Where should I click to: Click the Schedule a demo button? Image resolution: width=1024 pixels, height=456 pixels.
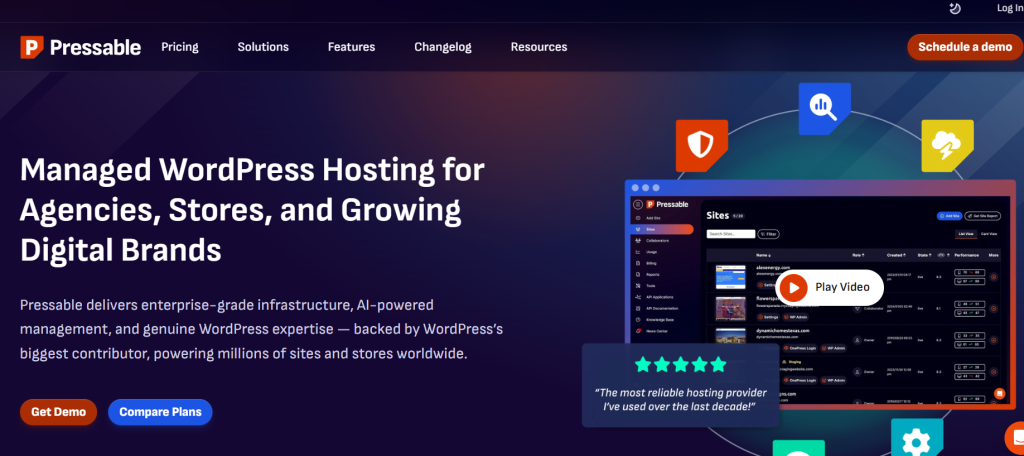point(965,47)
